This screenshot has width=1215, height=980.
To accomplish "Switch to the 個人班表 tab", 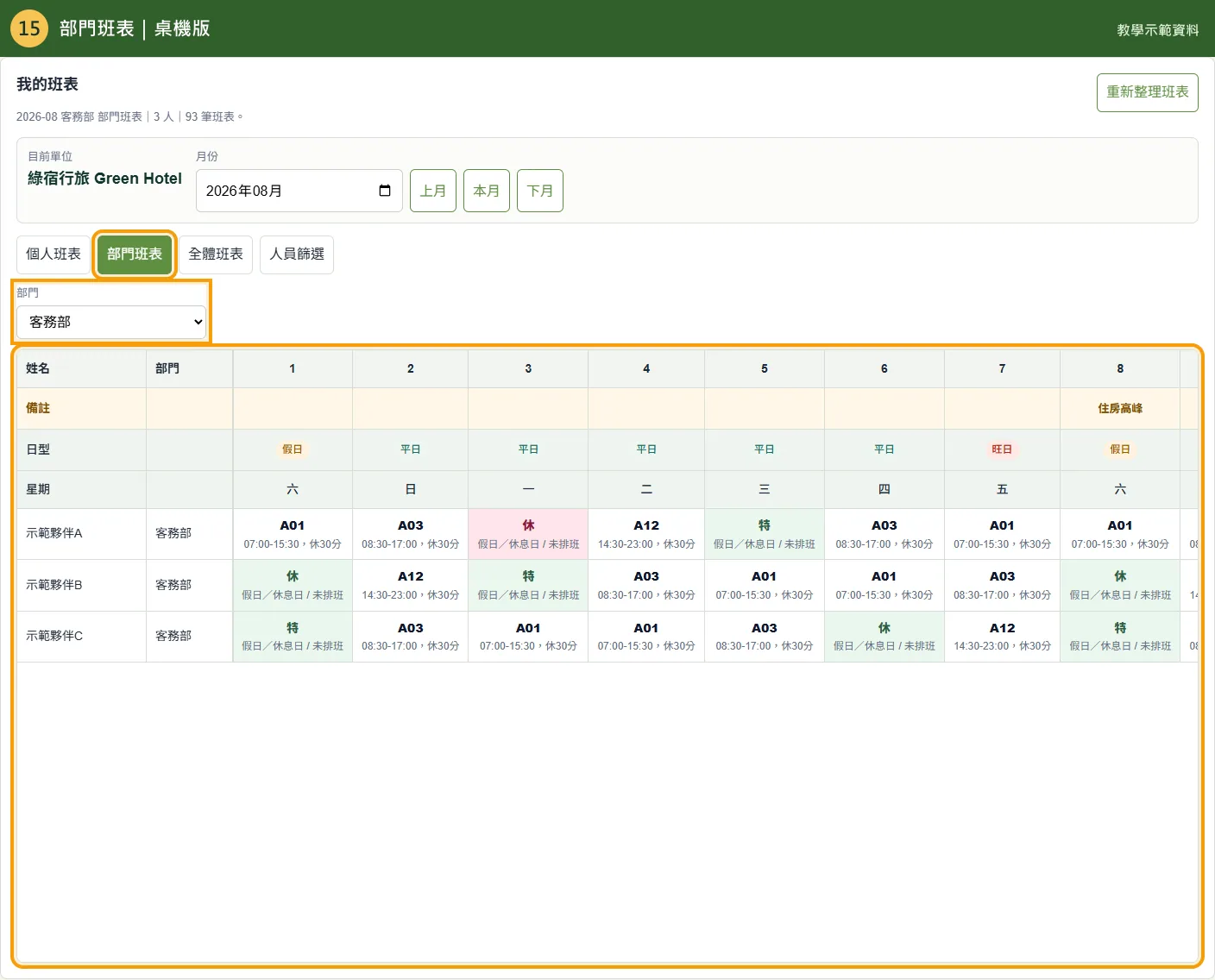I will click(54, 254).
